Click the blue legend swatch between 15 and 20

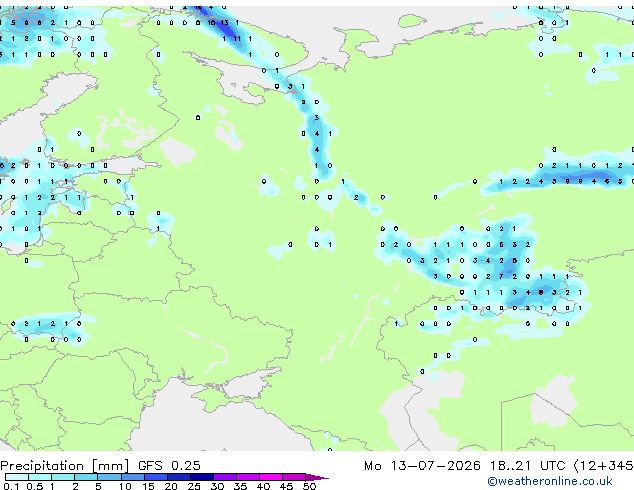156,477
